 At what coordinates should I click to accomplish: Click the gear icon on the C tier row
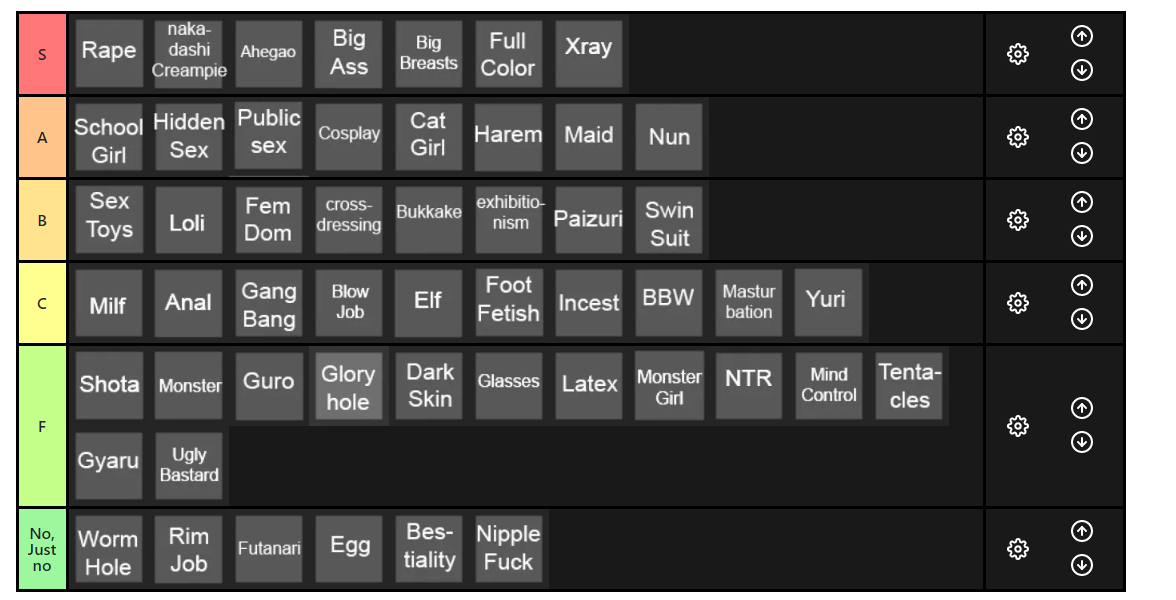click(1017, 303)
